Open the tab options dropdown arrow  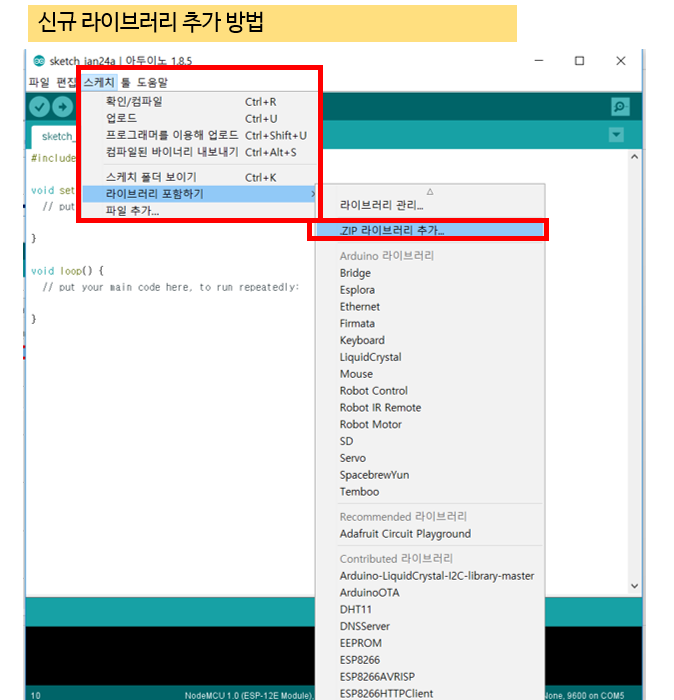point(616,134)
